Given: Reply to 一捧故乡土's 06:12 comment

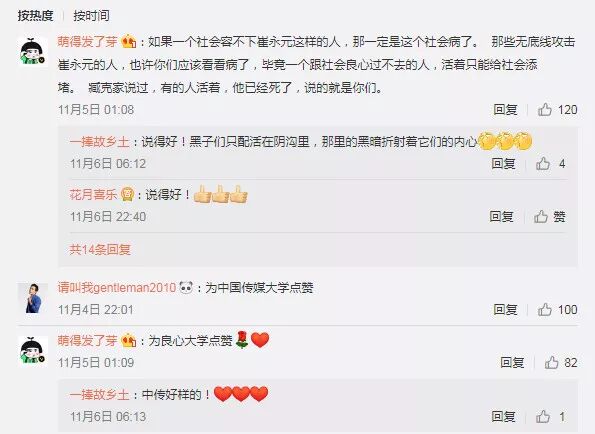Looking at the screenshot, I should 504,164.
